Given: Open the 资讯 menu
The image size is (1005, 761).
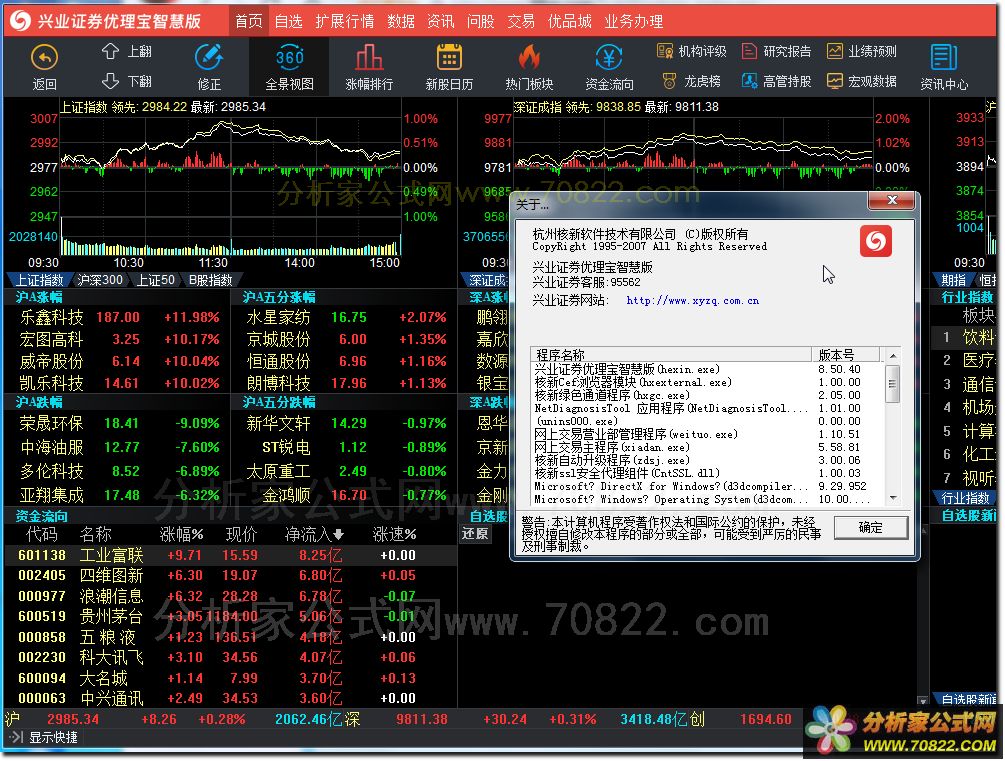Looking at the screenshot, I should [441, 21].
